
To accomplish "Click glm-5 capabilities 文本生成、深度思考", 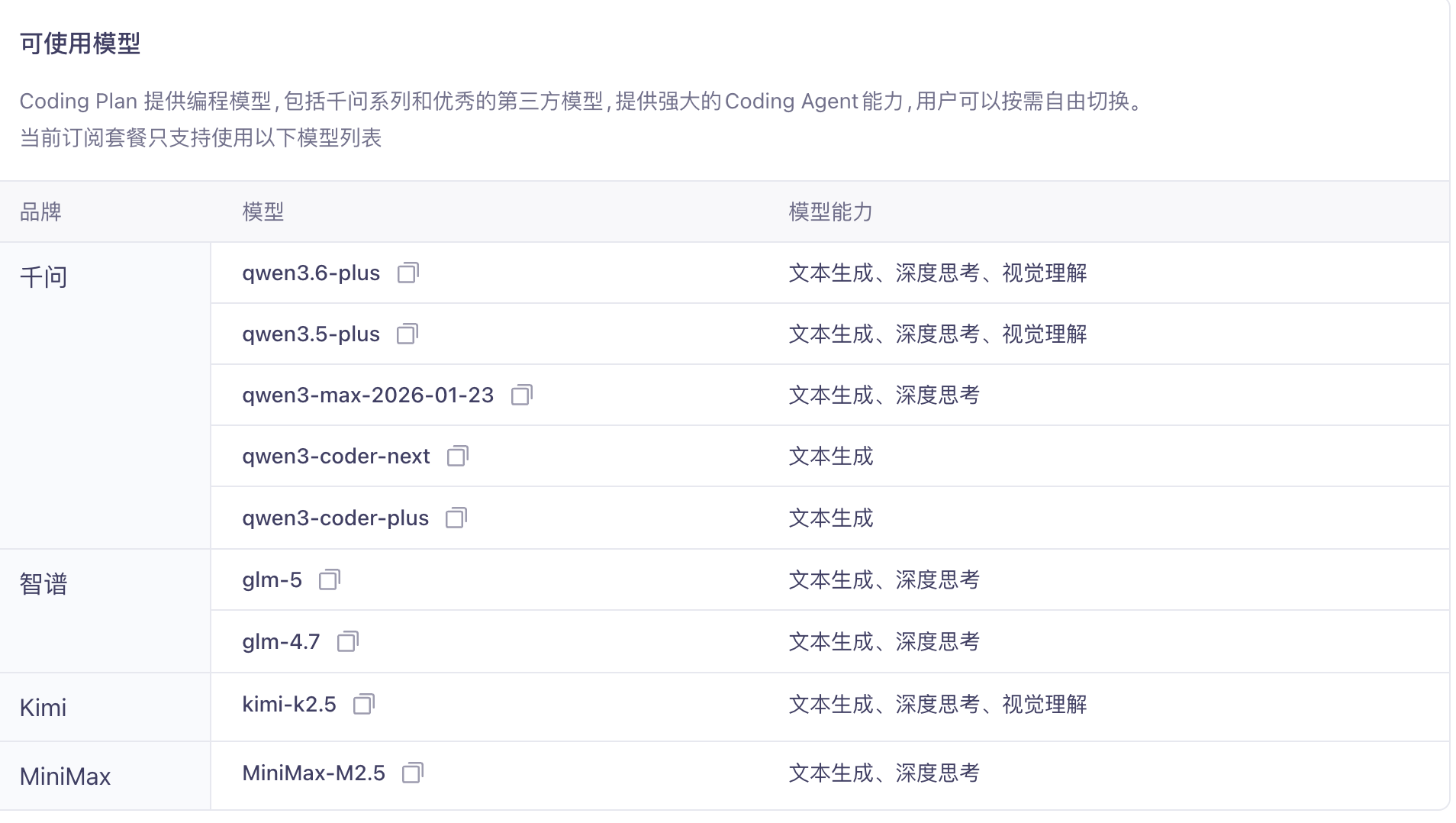I will click(x=884, y=579).
